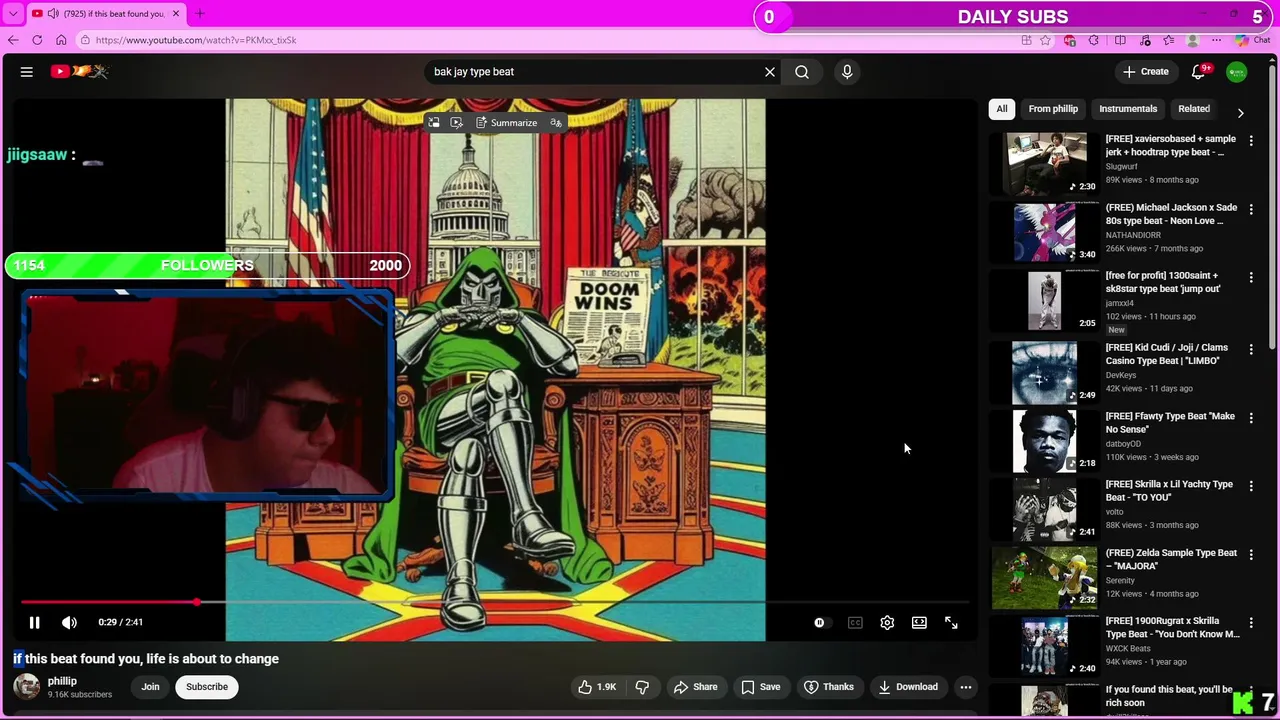Like the video (1.9K)
Screen dimensions: 1280x720
click(597, 687)
